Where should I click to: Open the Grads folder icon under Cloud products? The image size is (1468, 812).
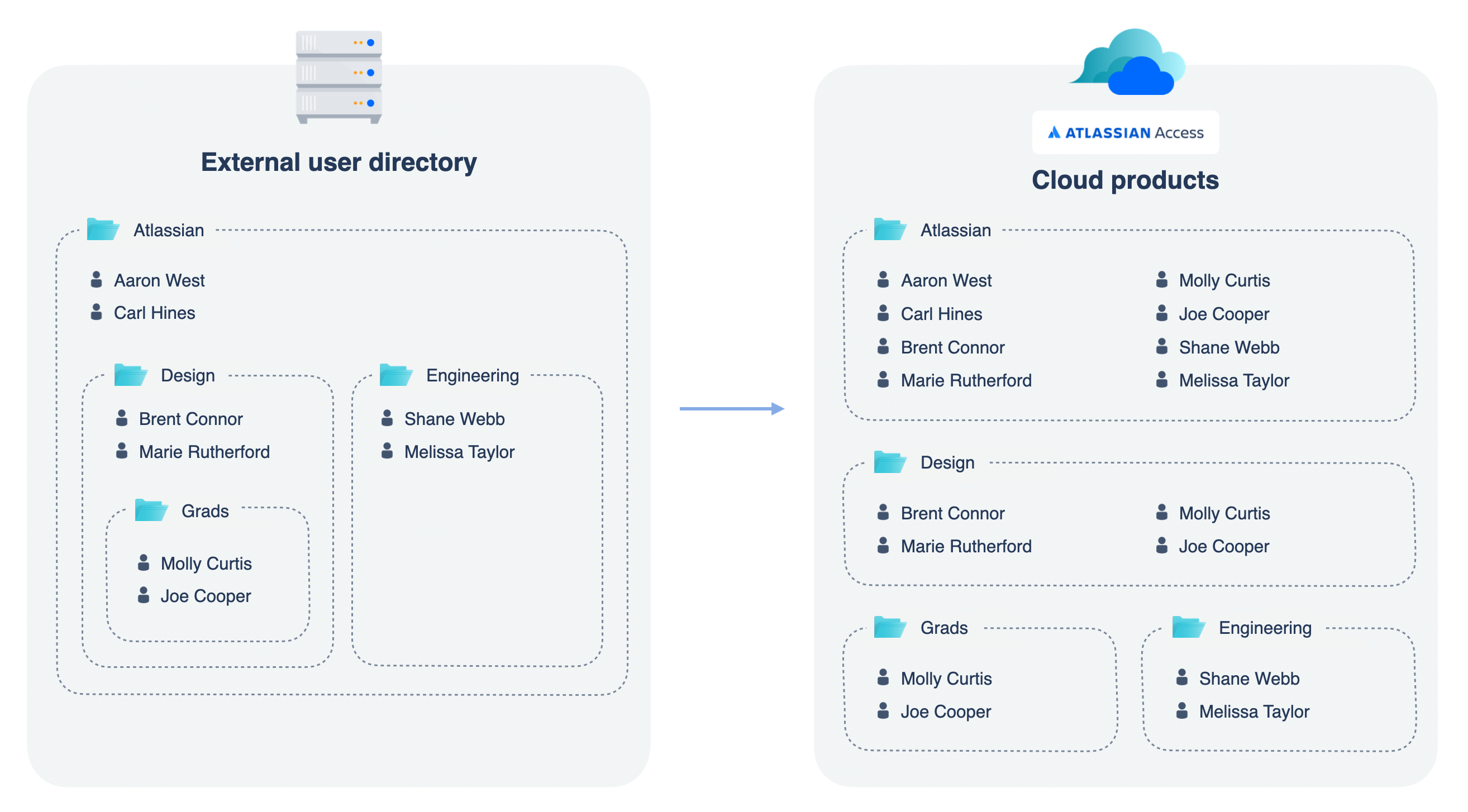(x=890, y=627)
